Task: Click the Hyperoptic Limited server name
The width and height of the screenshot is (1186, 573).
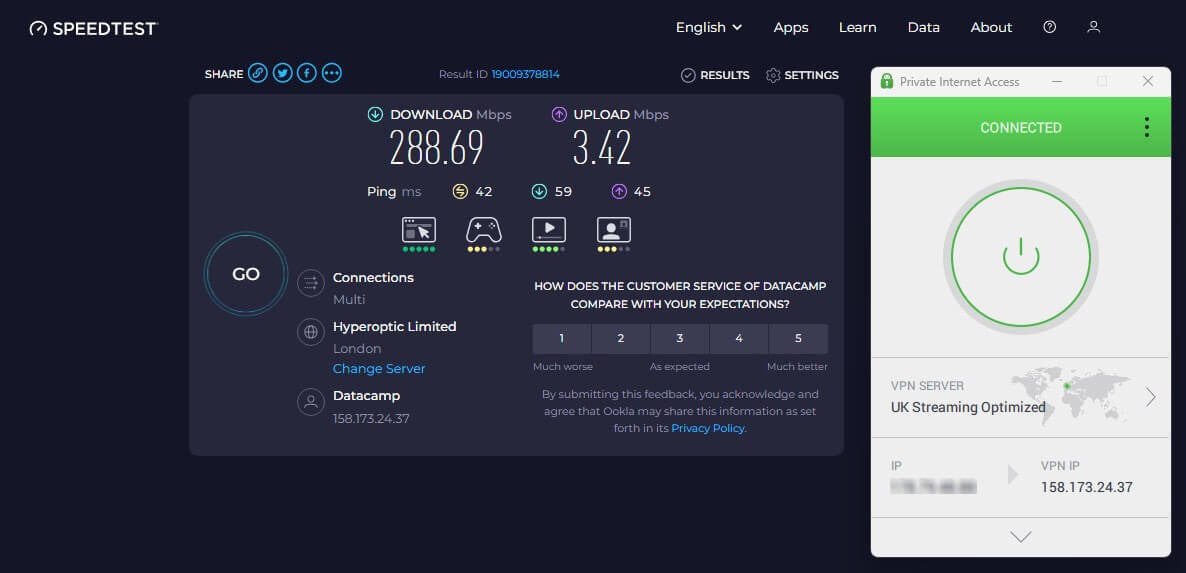Action: click(x=395, y=327)
